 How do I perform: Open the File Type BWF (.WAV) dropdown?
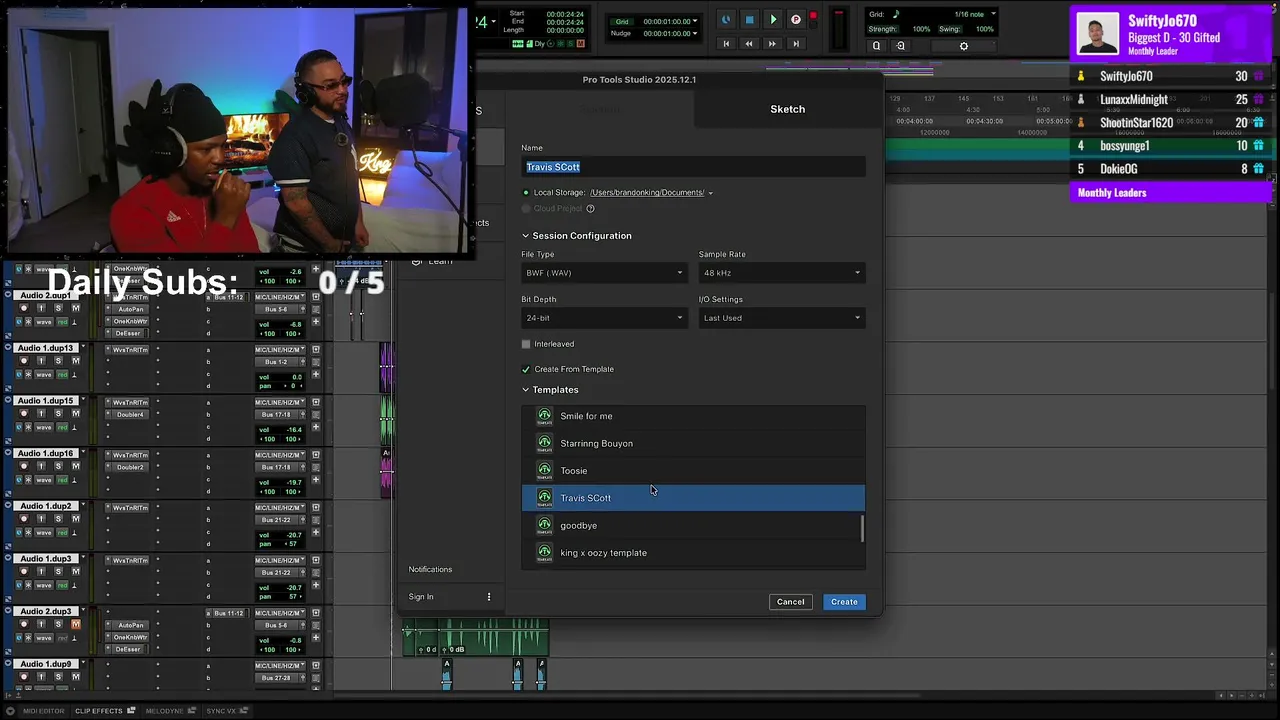[604, 273]
